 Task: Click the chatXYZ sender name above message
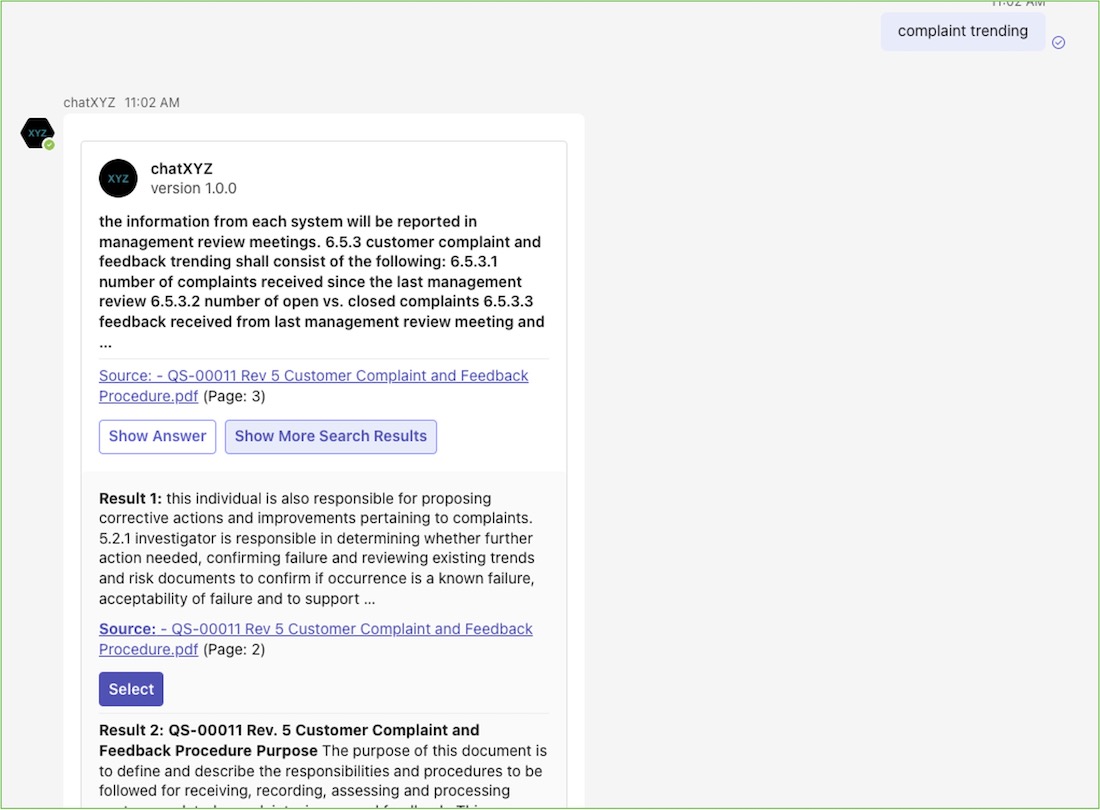pos(89,102)
